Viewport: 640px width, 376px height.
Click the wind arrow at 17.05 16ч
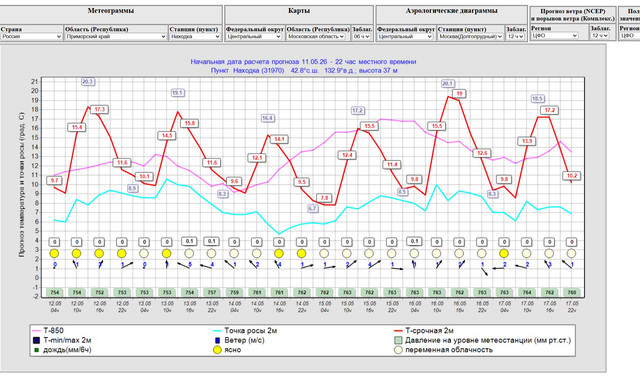coord(547,264)
